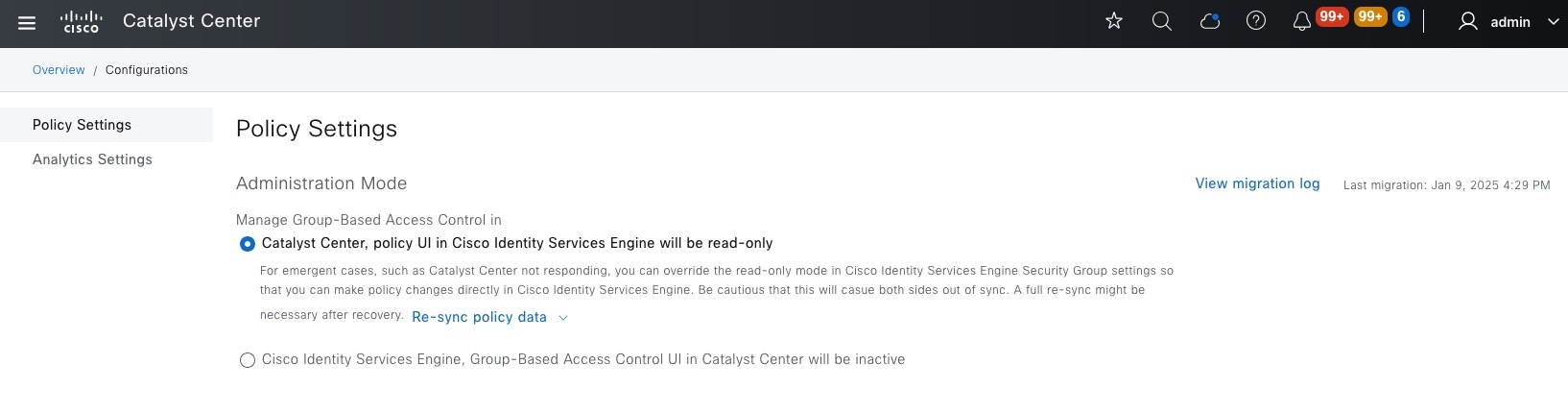Open the help question mark icon

point(1255,21)
